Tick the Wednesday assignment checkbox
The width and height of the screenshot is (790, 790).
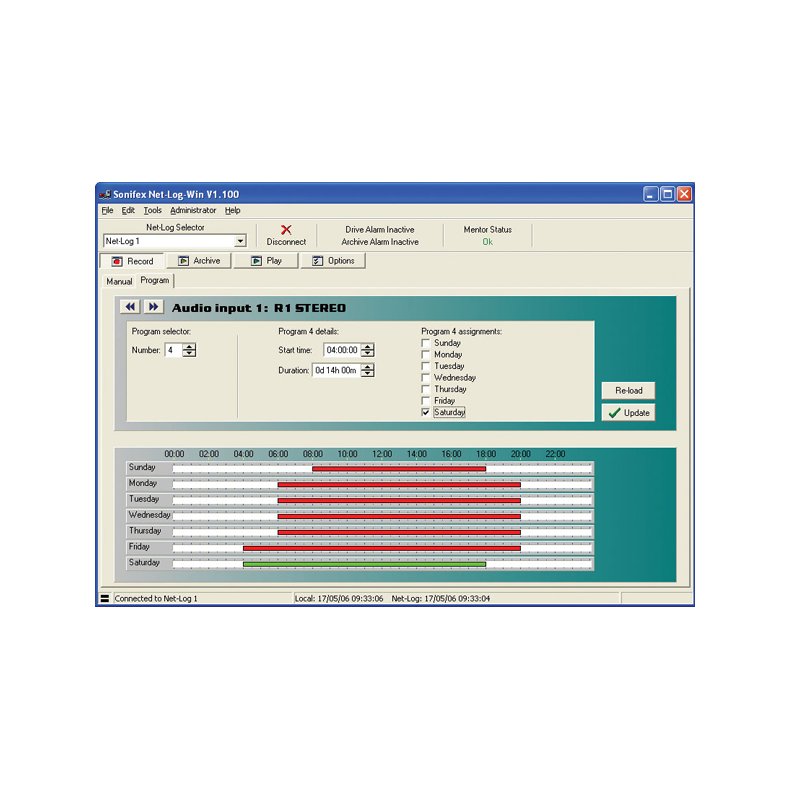pos(426,377)
